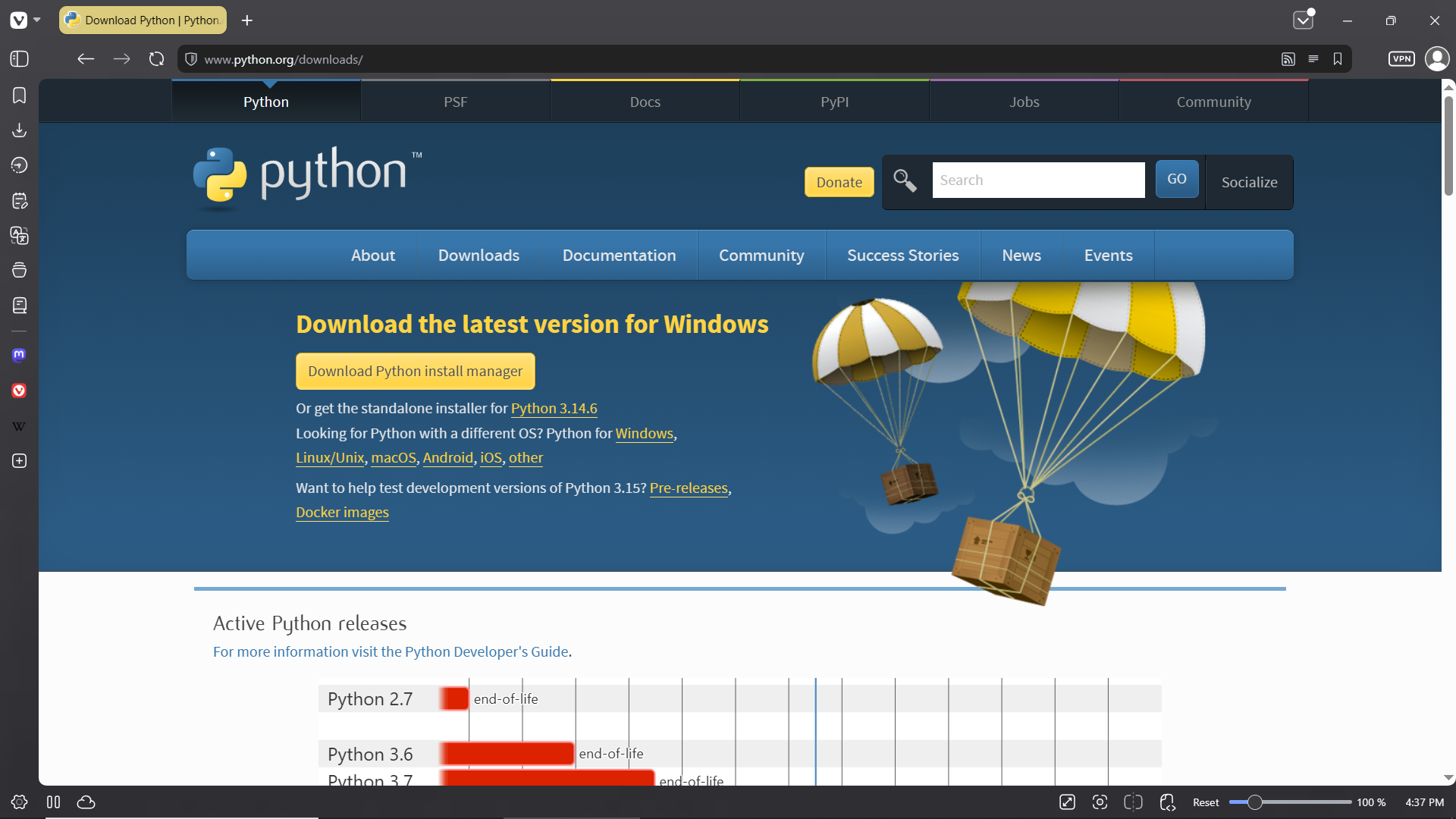Open the Notes side panel

pyautogui.click(x=20, y=201)
